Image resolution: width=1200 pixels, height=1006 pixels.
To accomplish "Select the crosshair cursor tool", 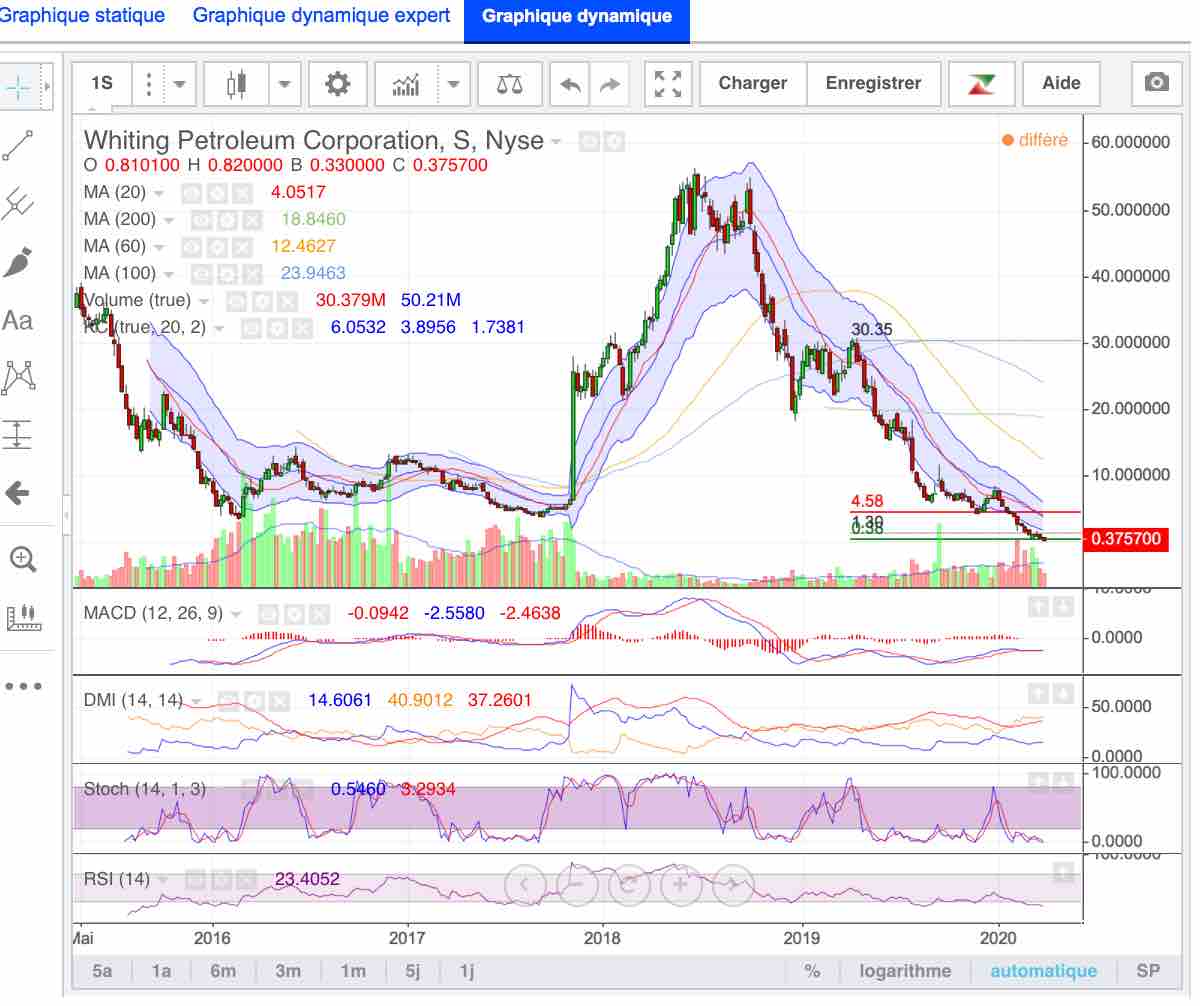I will (18, 86).
